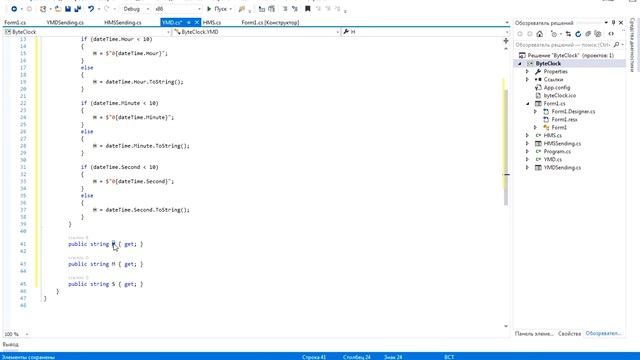Click the Строка 41 status bar entry
640x360 pixels.
pos(314,357)
